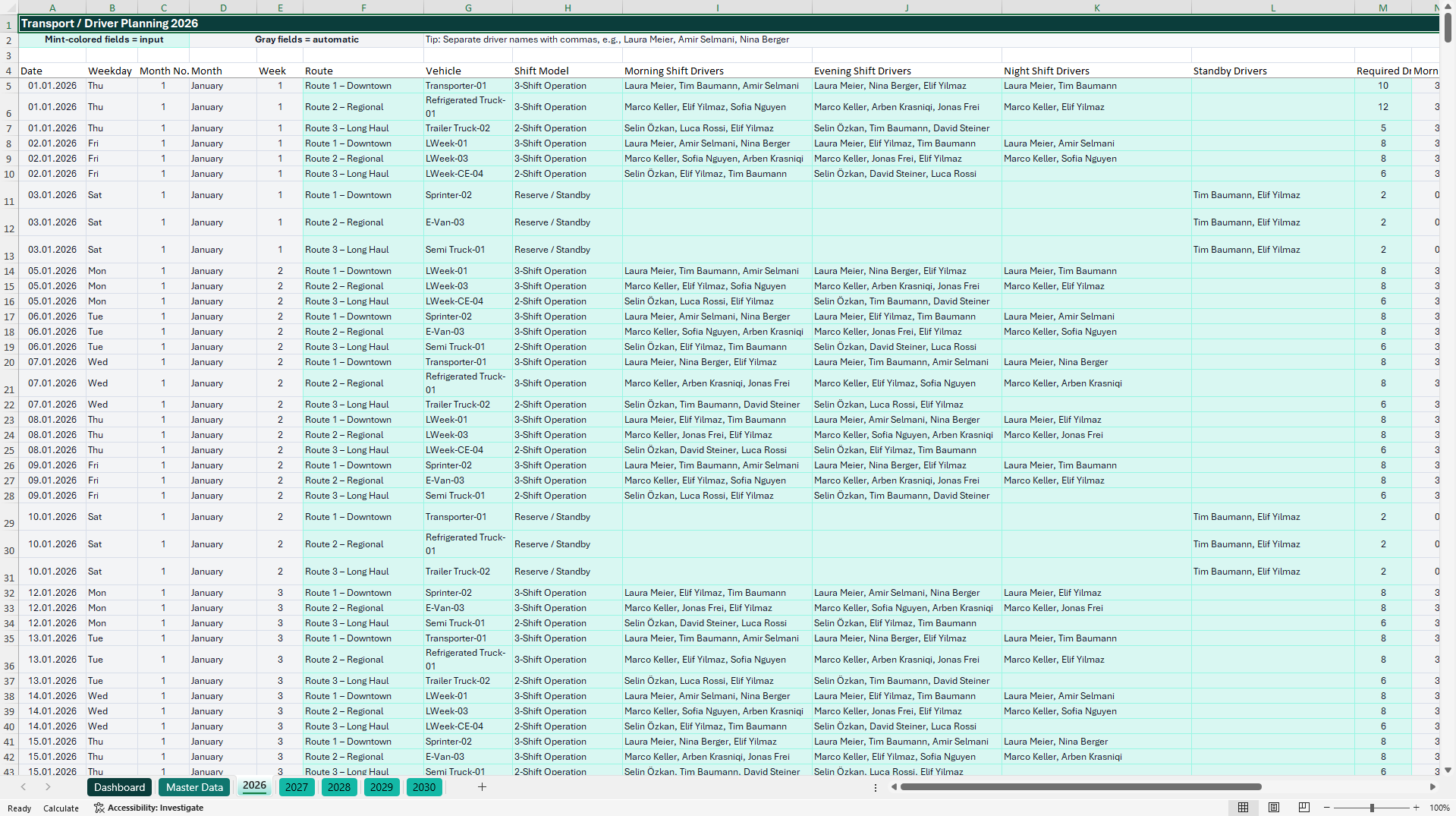Open sheet tab options three-dot icon
The image size is (1456, 816).
[x=876, y=788]
